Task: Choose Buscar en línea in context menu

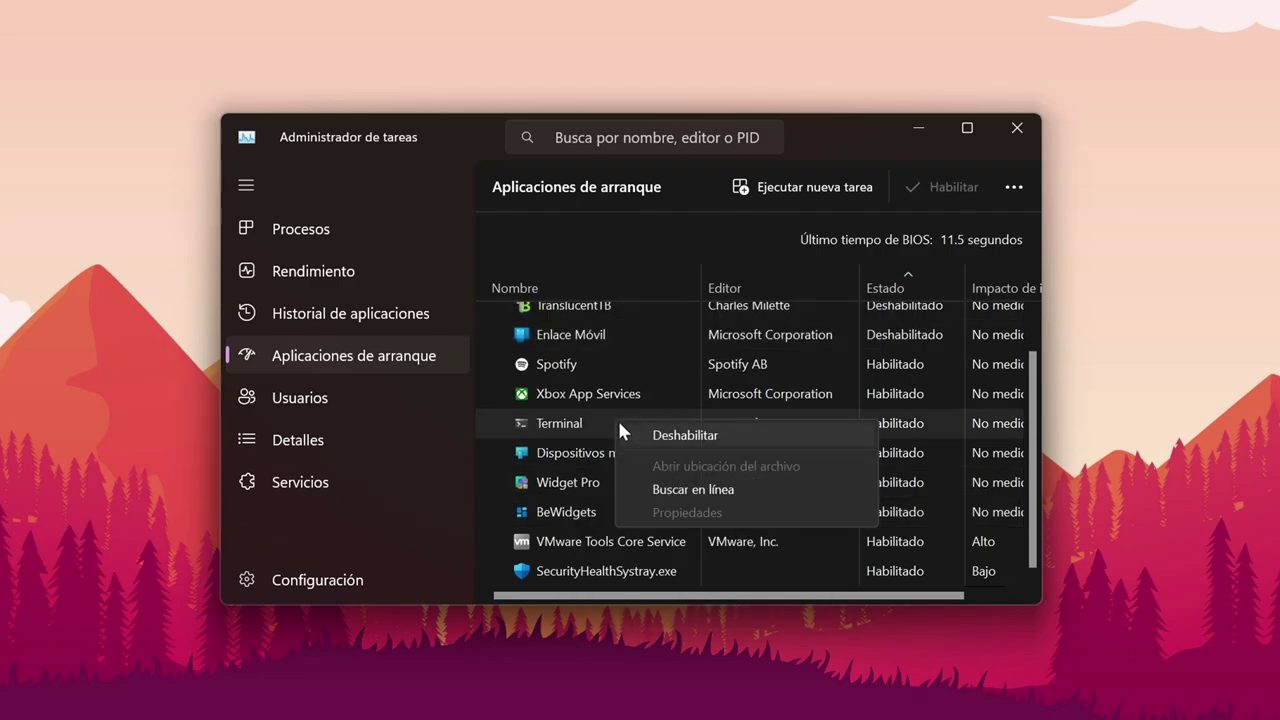Action: 746,489
